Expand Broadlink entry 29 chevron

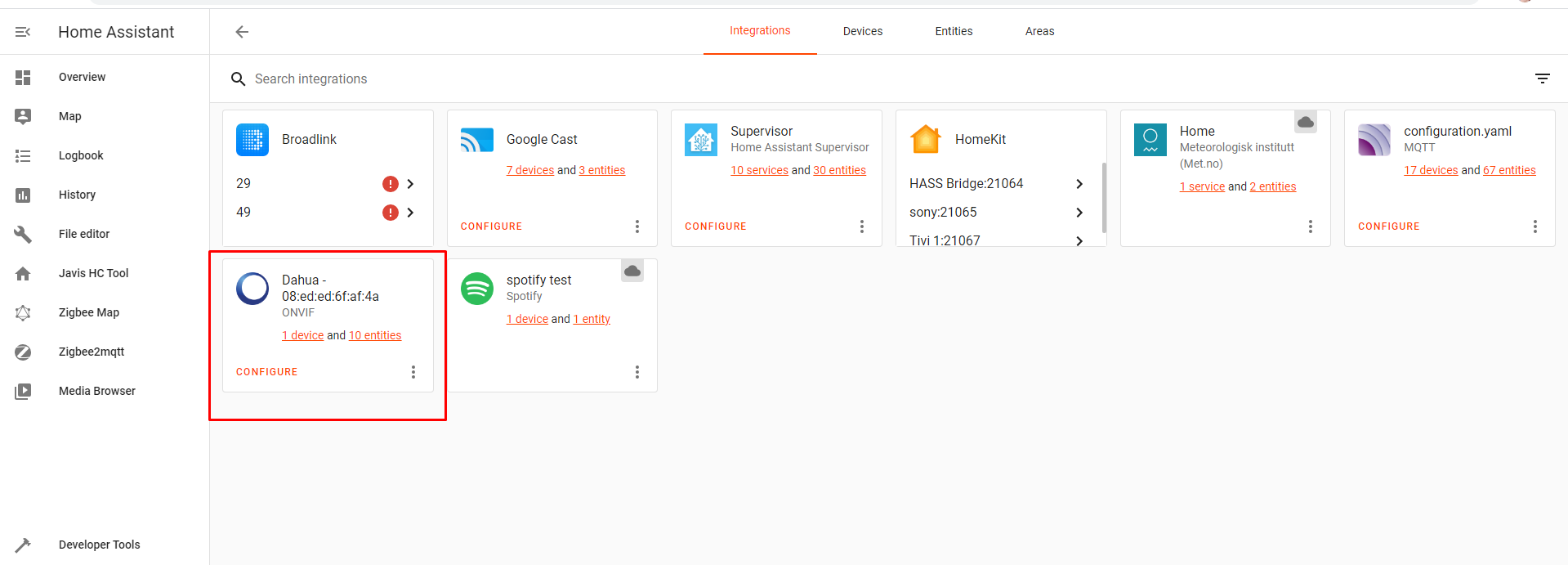[x=410, y=184]
